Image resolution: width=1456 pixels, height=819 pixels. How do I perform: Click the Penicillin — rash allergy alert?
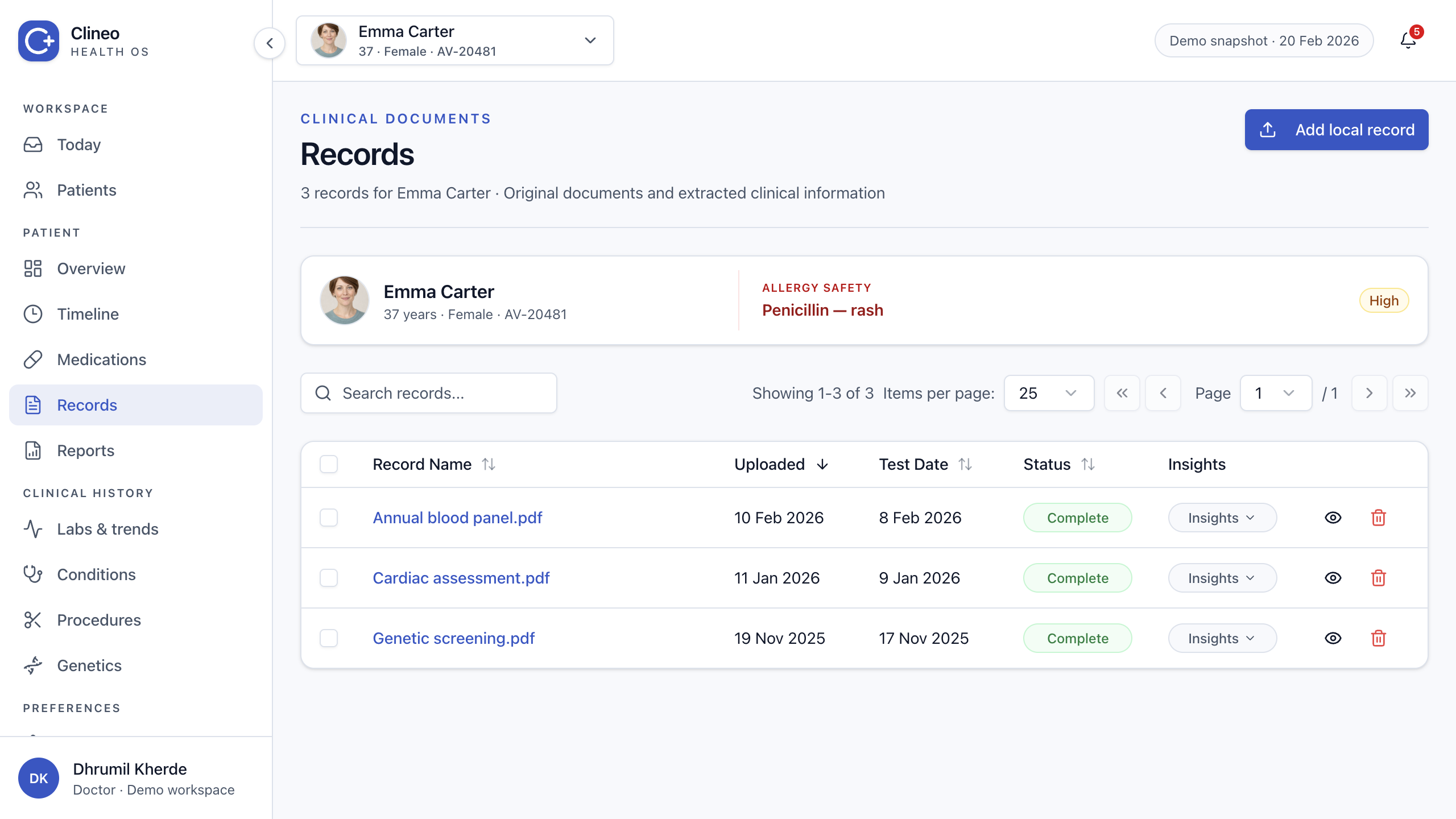(822, 310)
